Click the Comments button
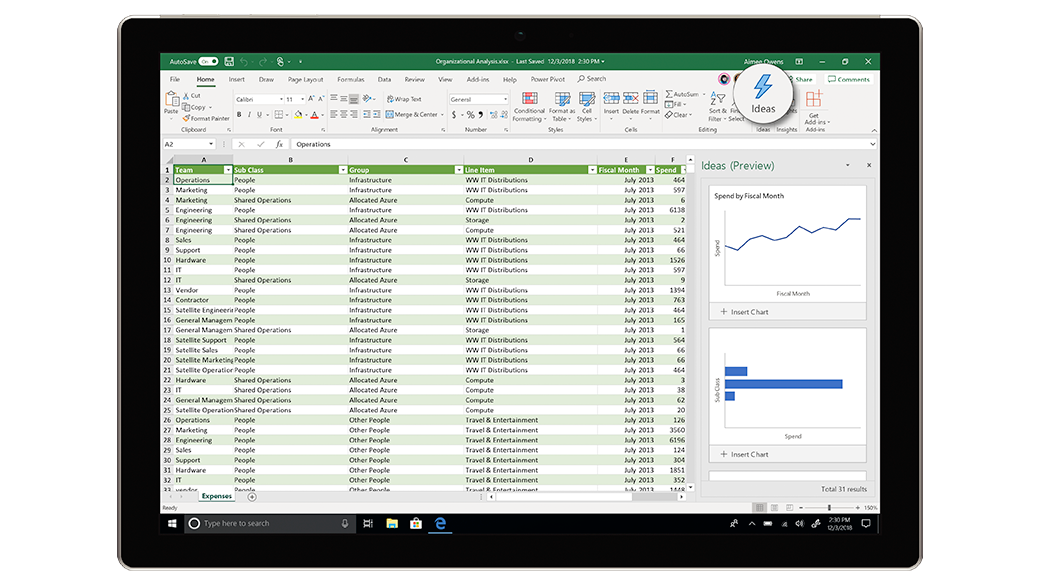 (849, 79)
